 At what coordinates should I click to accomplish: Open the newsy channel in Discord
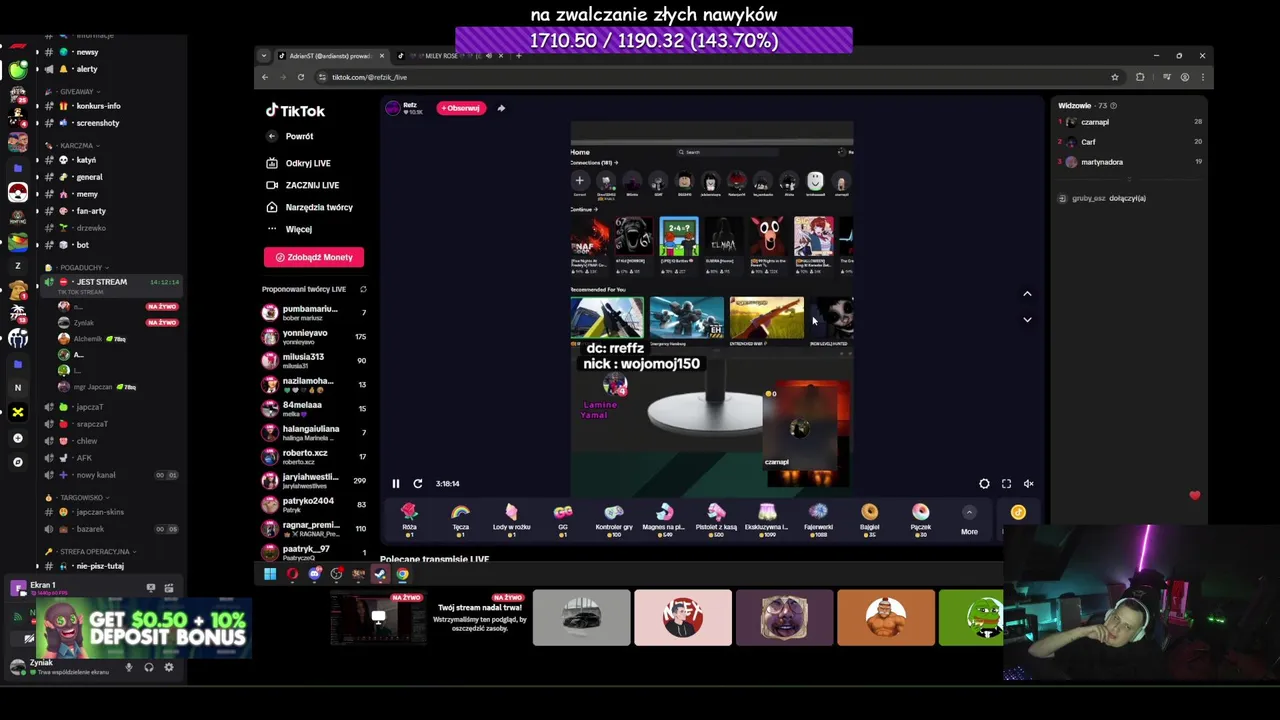coord(87,52)
